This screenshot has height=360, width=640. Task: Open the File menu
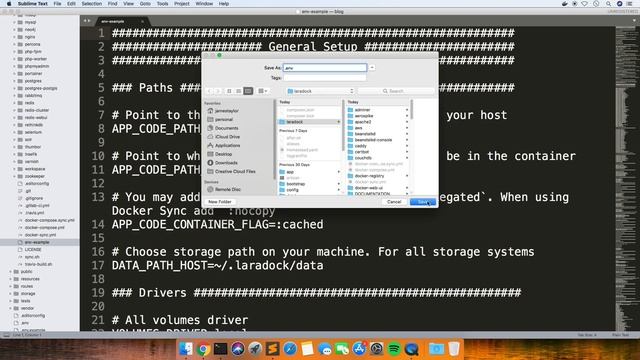pos(57,4)
